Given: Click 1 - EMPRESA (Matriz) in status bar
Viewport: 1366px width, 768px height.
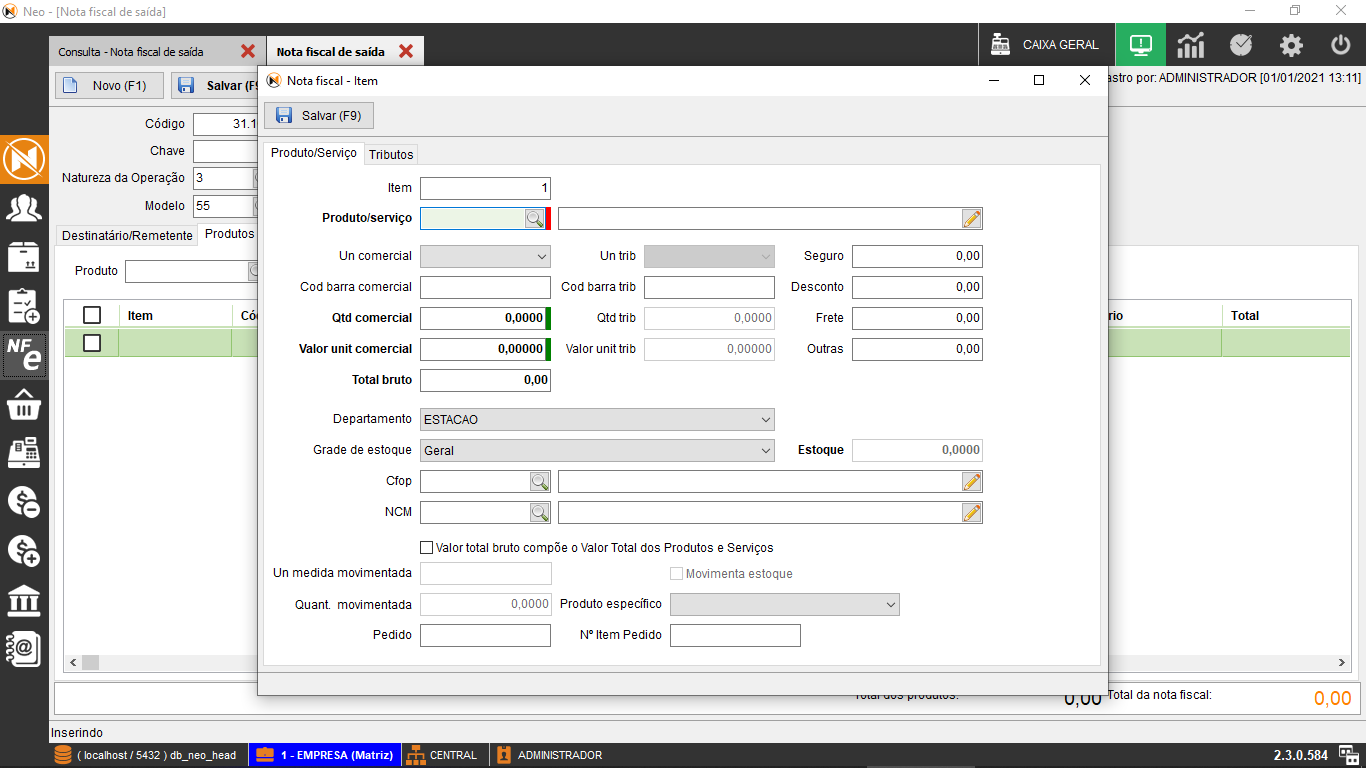Looking at the screenshot, I should (x=324, y=755).
